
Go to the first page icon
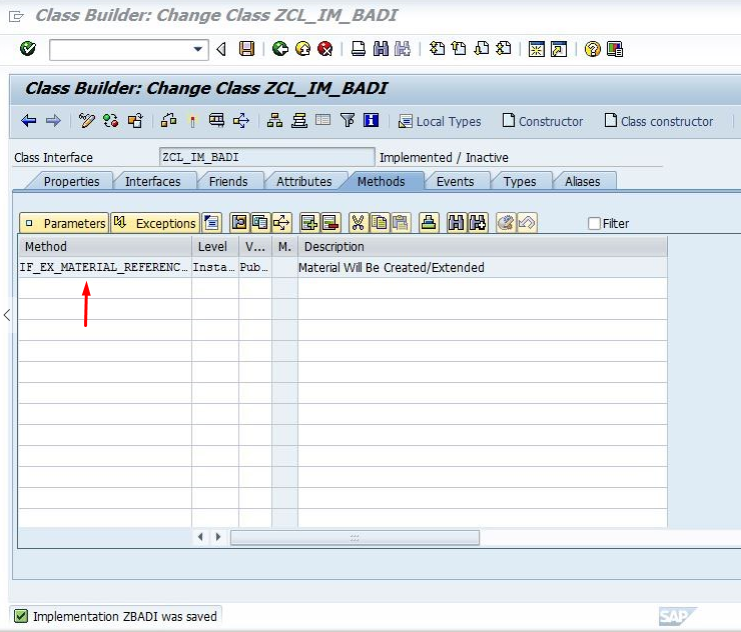[437, 48]
